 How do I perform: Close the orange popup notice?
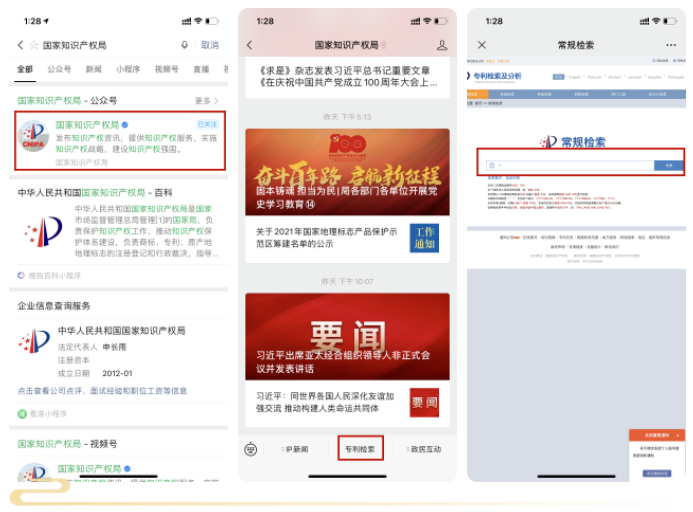pos(678,436)
